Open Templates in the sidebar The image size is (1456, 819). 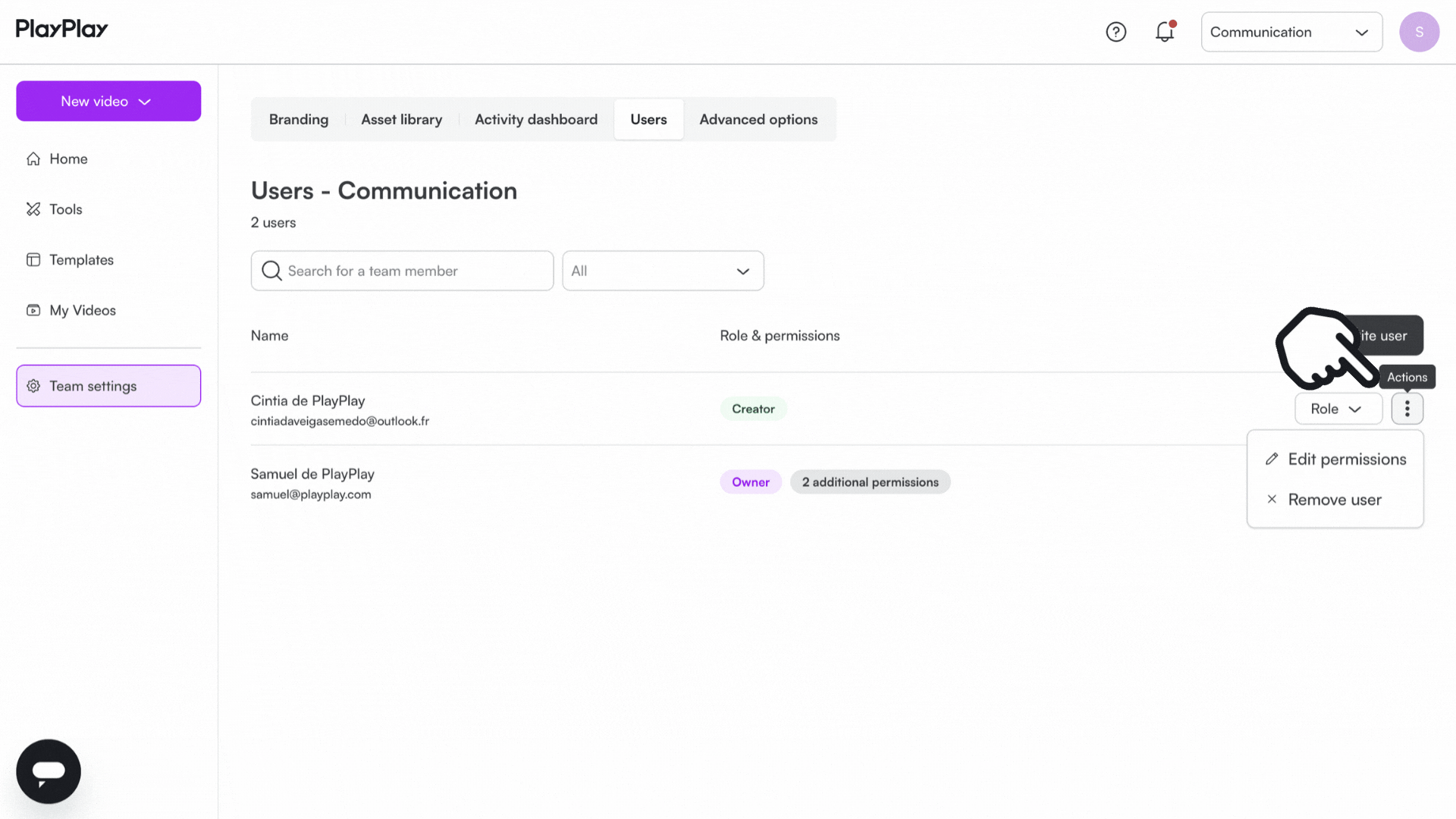pos(81,260)
